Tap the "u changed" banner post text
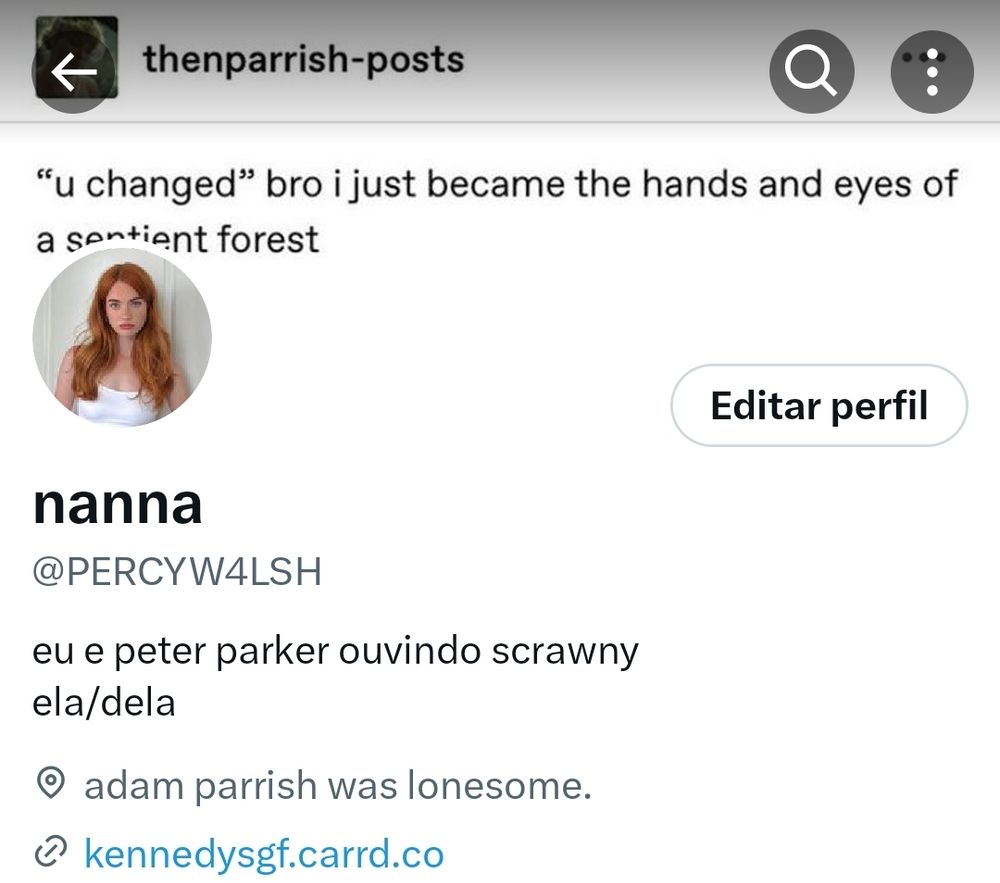 [497, 185]
